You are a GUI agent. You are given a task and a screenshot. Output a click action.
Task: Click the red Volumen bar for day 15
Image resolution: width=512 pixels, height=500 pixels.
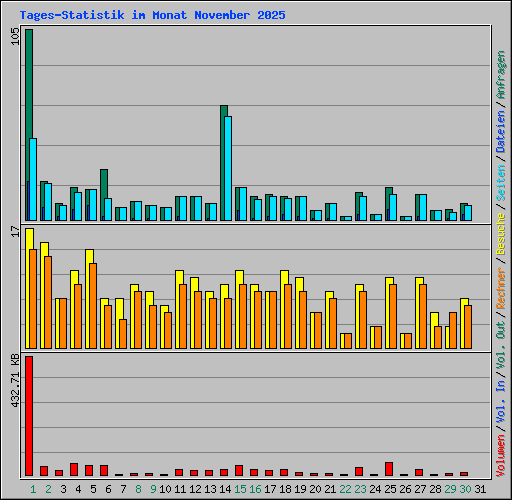239,470
